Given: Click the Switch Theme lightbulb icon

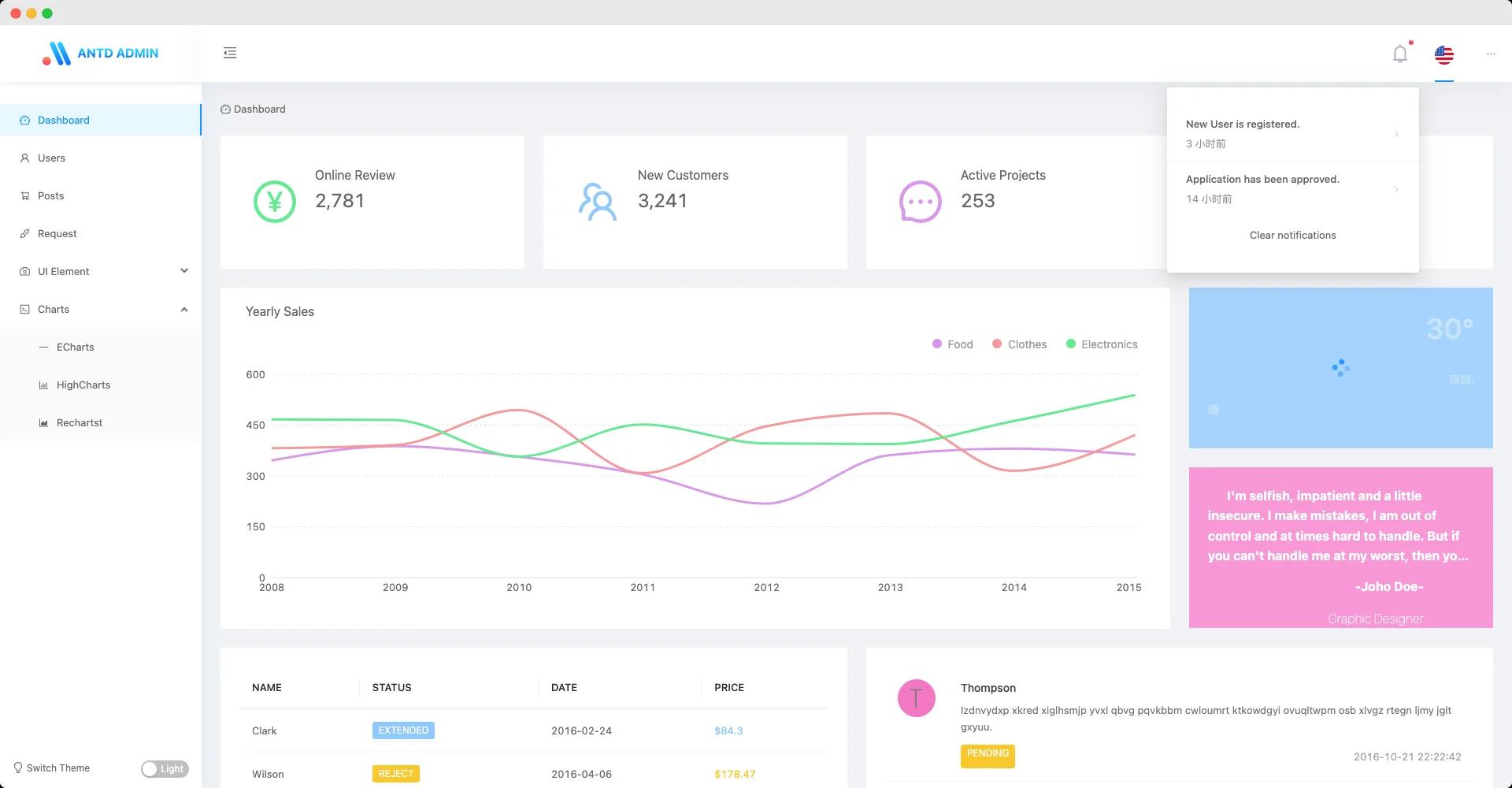Looking at the screenshot, I should [x=18, y=768].
